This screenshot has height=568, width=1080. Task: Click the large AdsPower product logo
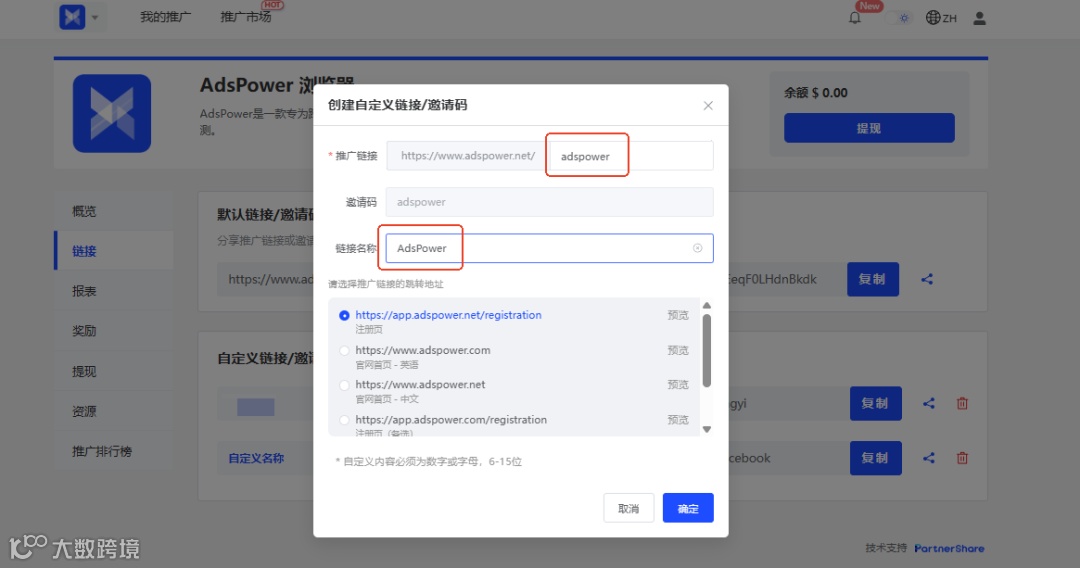coord(112,113)
